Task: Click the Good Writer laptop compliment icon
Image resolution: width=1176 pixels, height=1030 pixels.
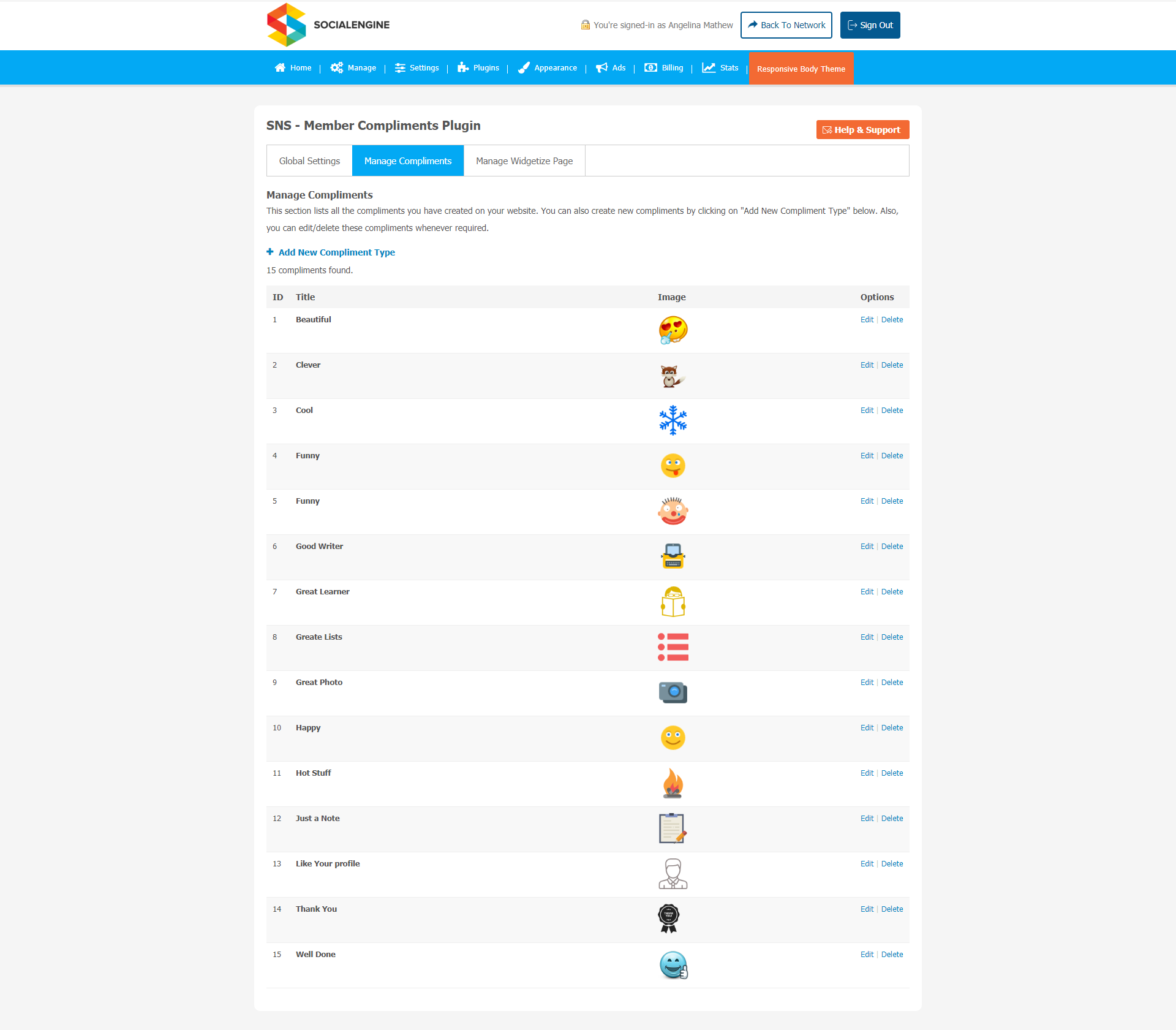Action: pyautogui.click(x=672, y=555)
